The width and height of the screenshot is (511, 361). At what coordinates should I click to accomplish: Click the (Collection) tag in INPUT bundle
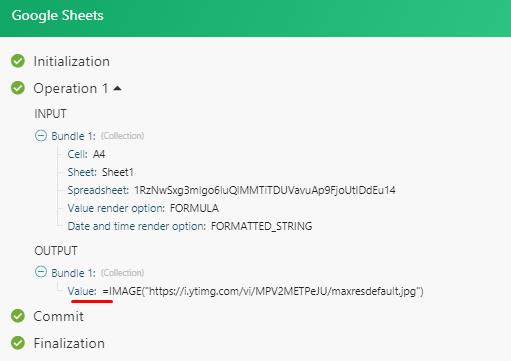click(x=123, y=136)
